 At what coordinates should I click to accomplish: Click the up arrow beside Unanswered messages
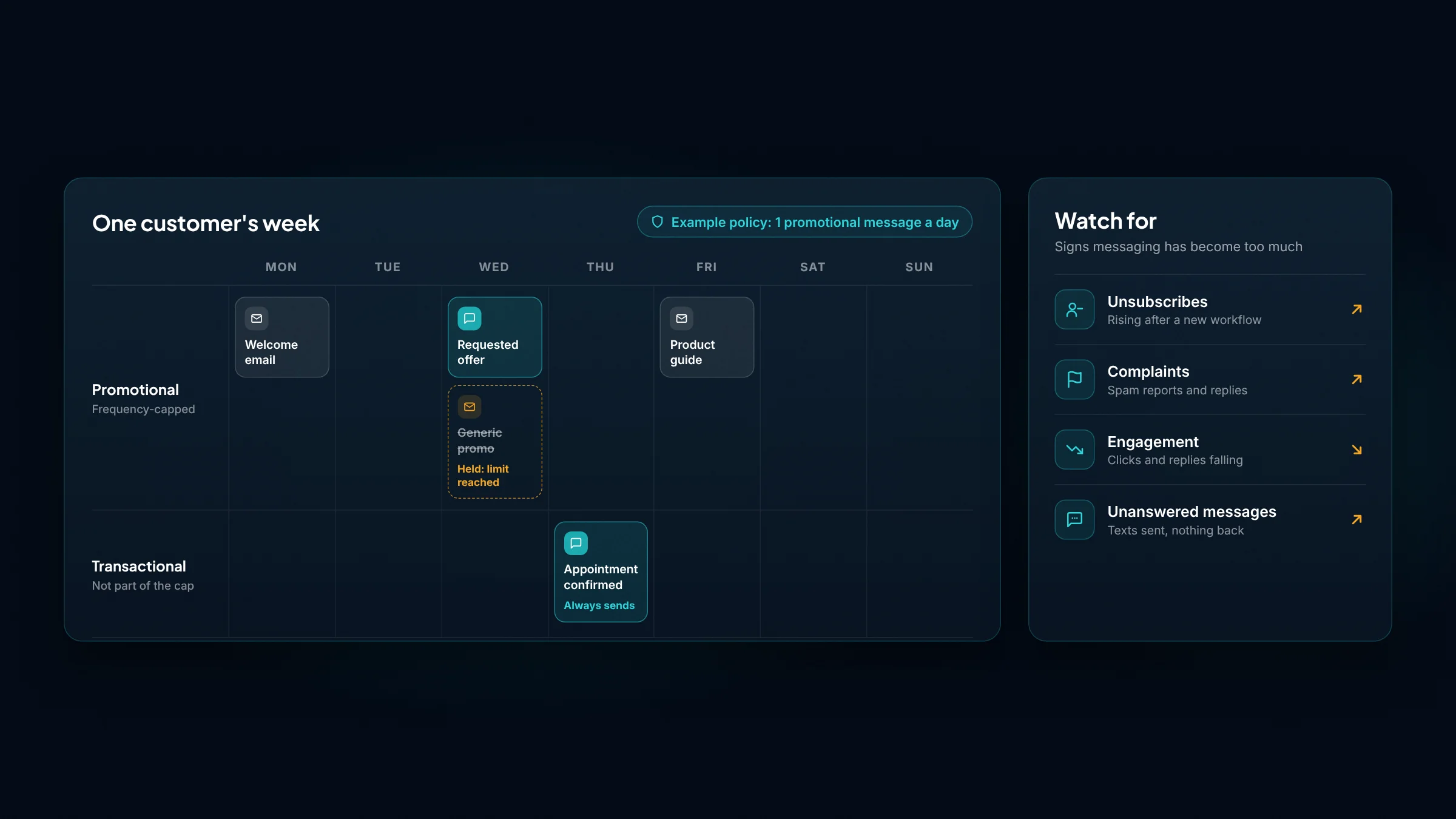(1357, 520)
